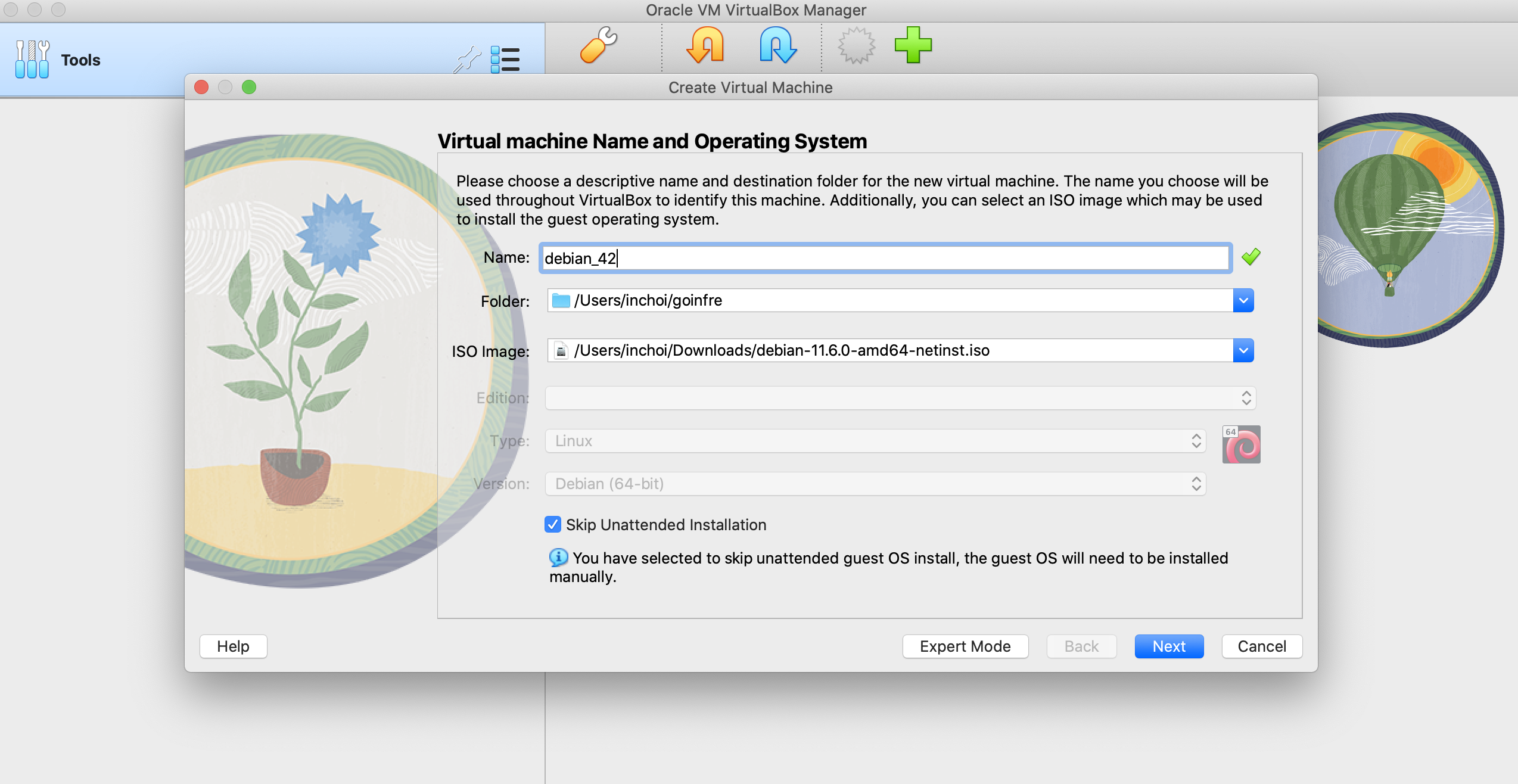The width and height of the screenshot is (1518, 784).
Task: Click the Cancel button
Action: [x=1262, y=646]
